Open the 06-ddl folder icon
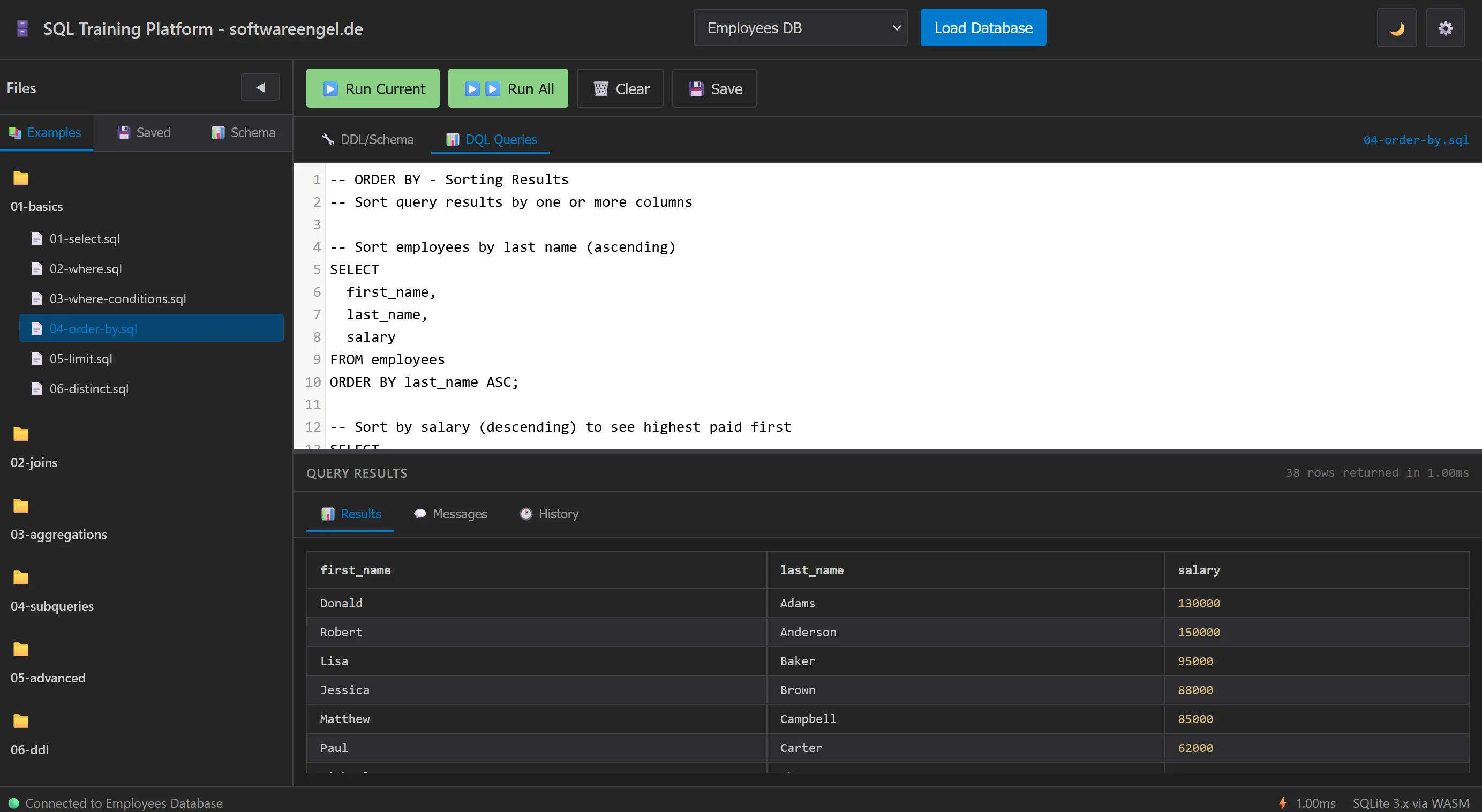Image resolution: width=1482 pixels, height=812 pixels. [21, 720]
